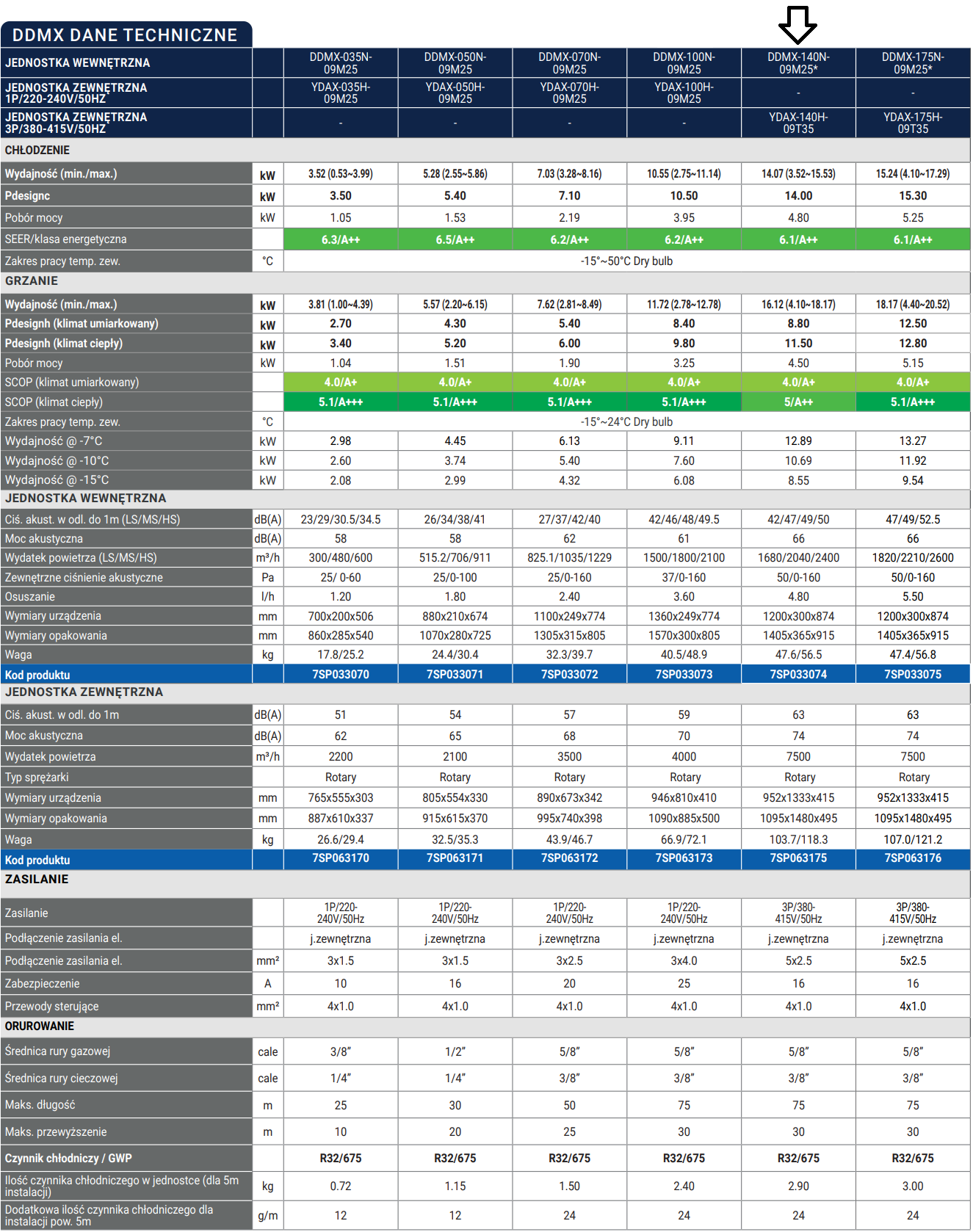973x1232 pixels.
Task: Click the -15°~50°C Dry bulb cell
Action: [x=626, y=261]
